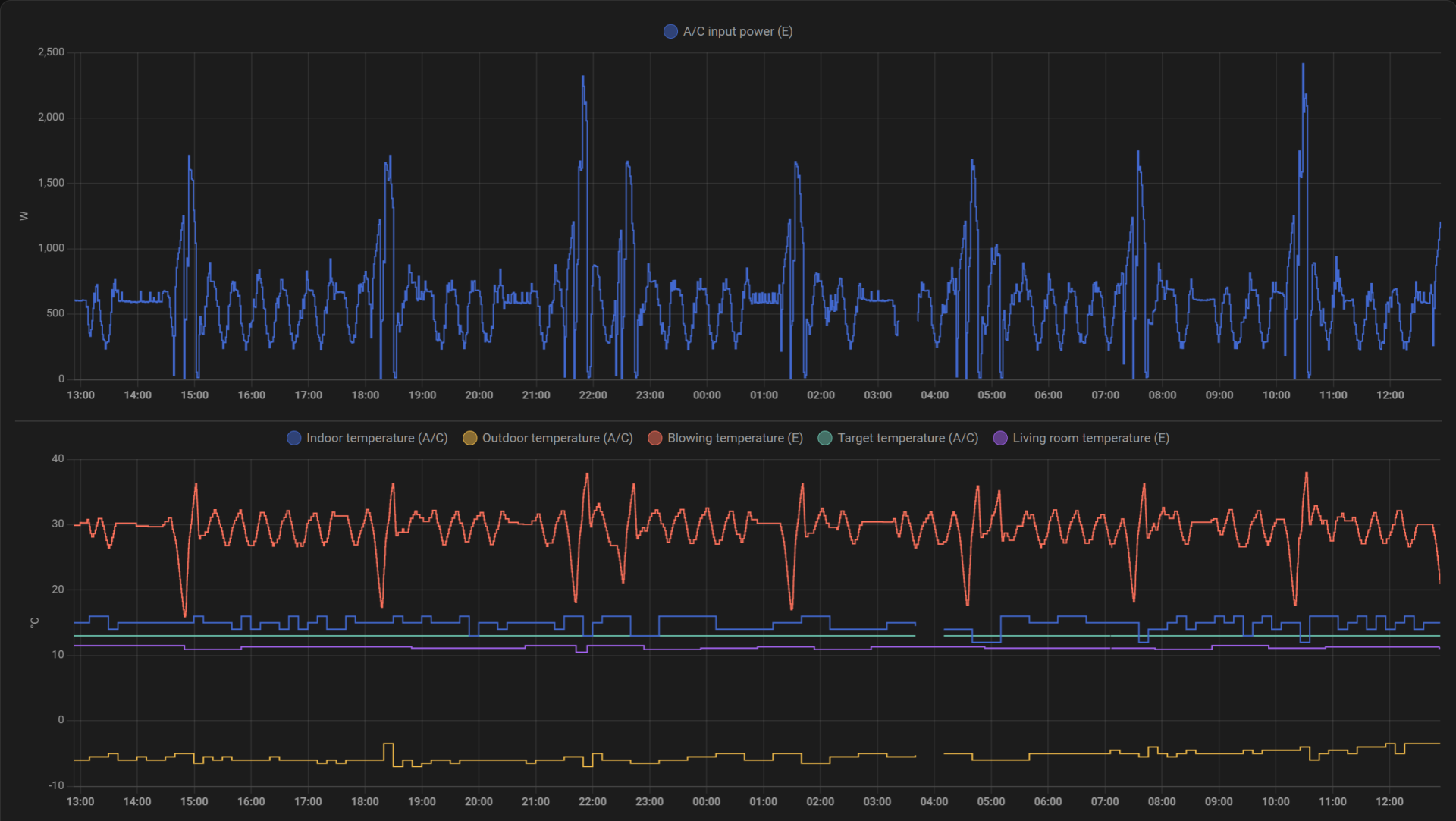1456x821 pixels.
Task: Toggle the Blowing temperature red legend dot
Action: tap(655, 438)
